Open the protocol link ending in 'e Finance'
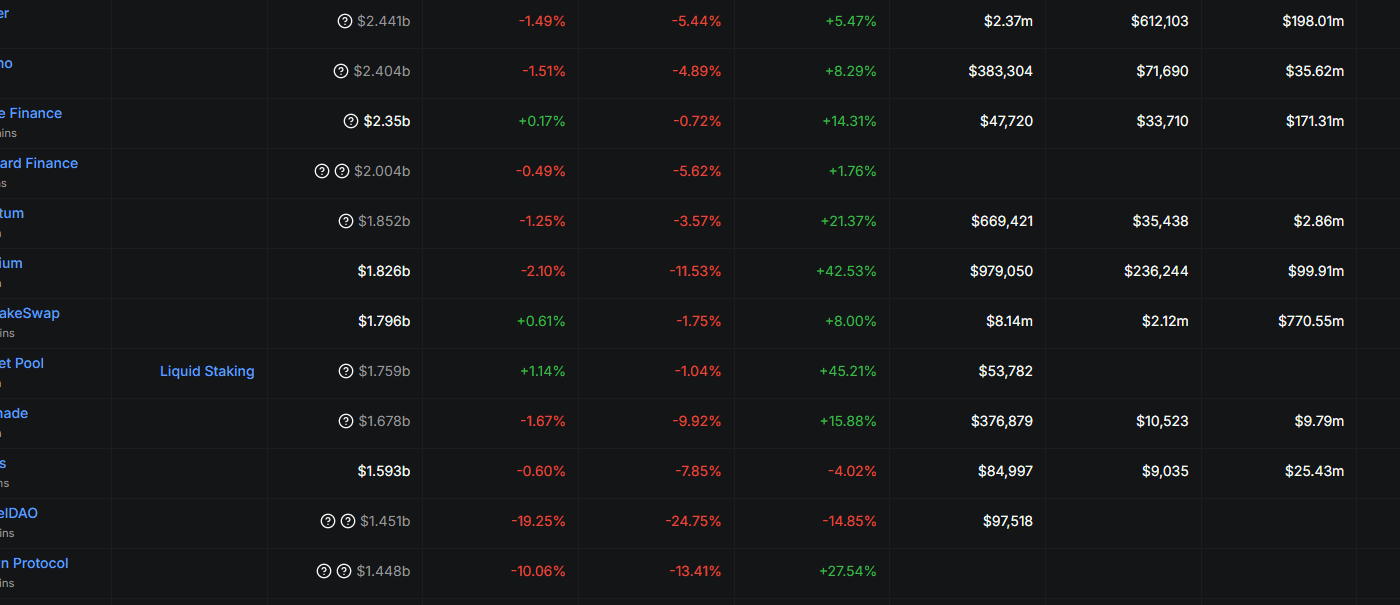The image size is (1400, 605). (31, 113)
